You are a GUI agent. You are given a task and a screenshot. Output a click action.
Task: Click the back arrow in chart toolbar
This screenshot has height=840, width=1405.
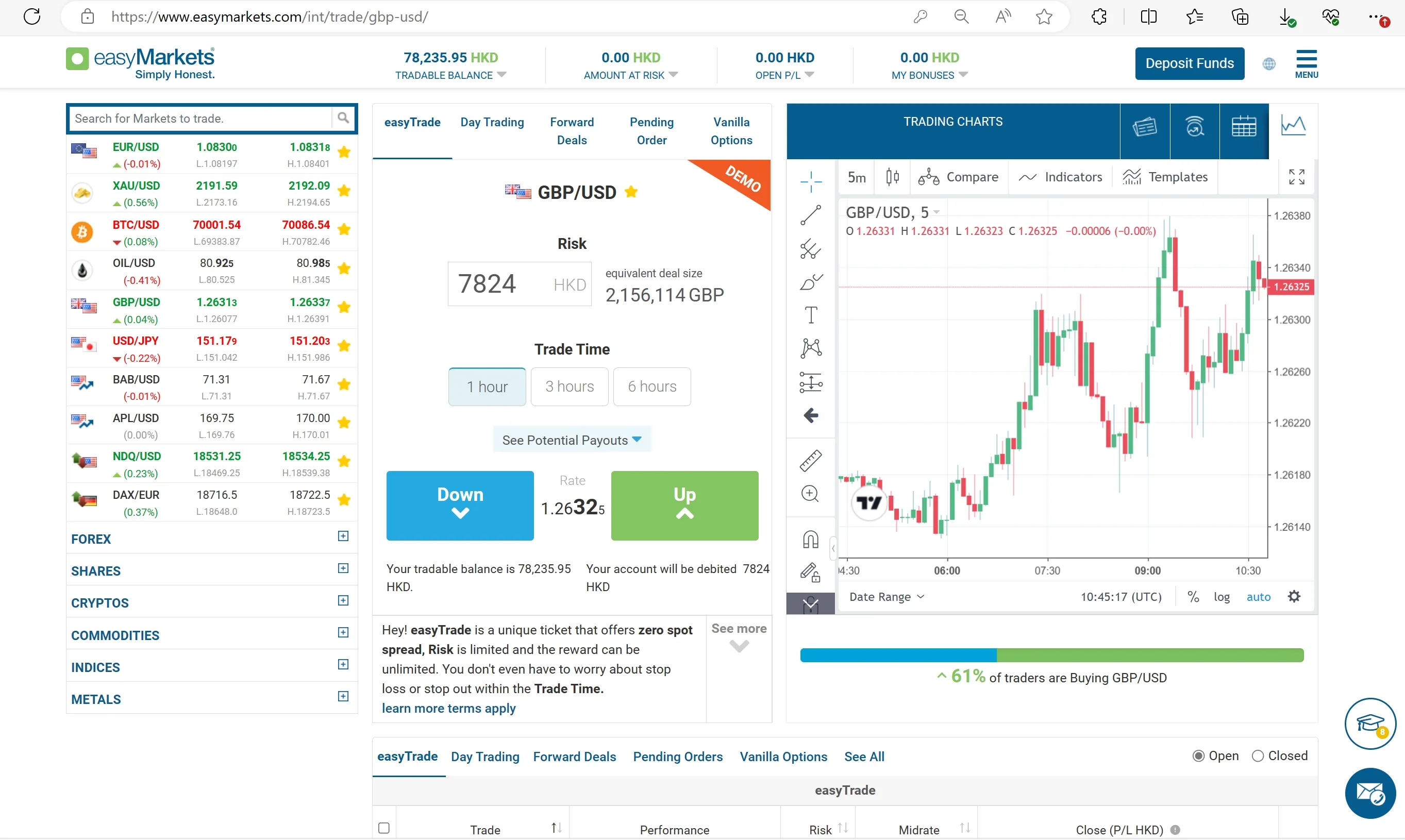coord(811,415)
